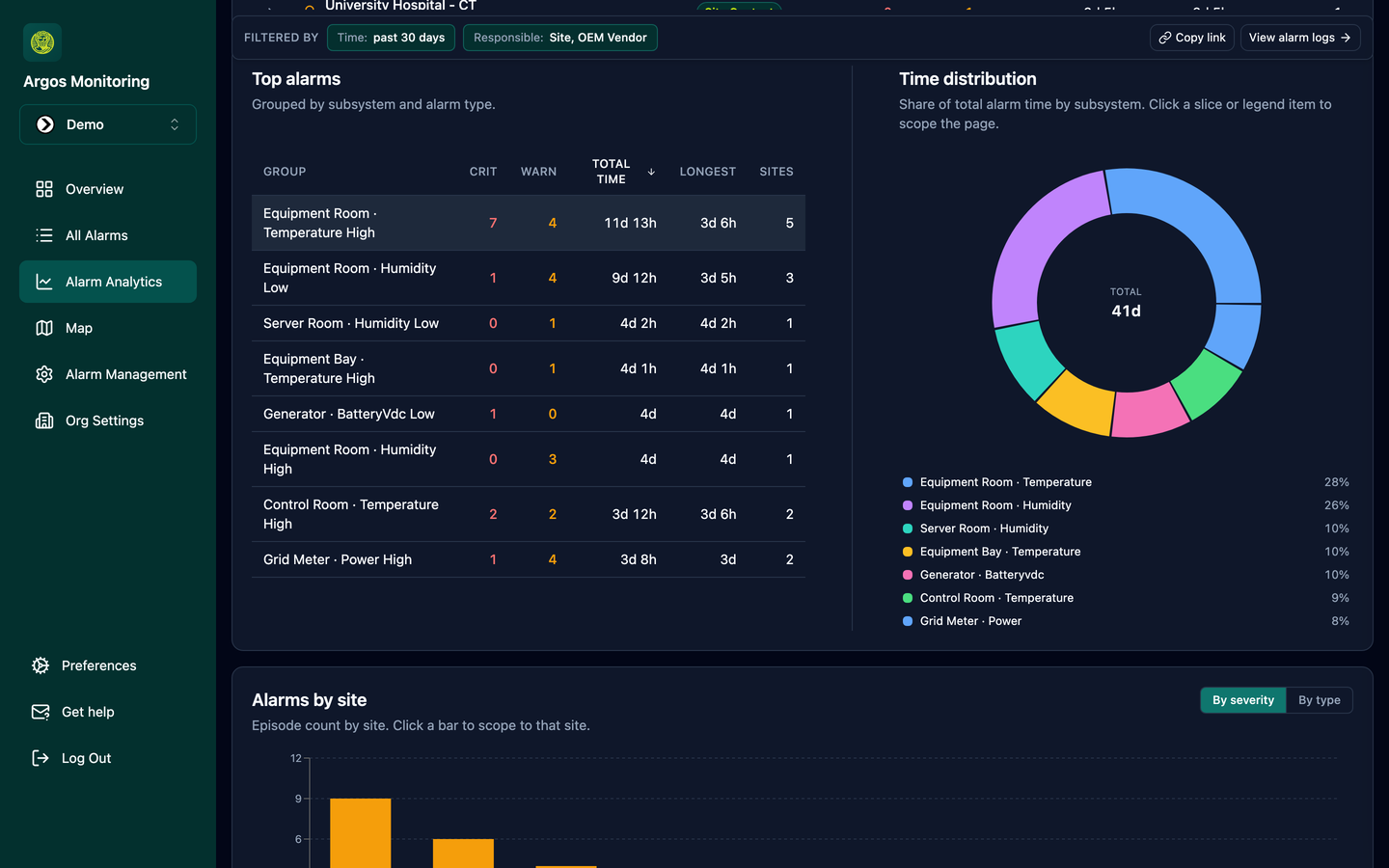
Task: Sort by WARN column header
Action: pos(538,172)
